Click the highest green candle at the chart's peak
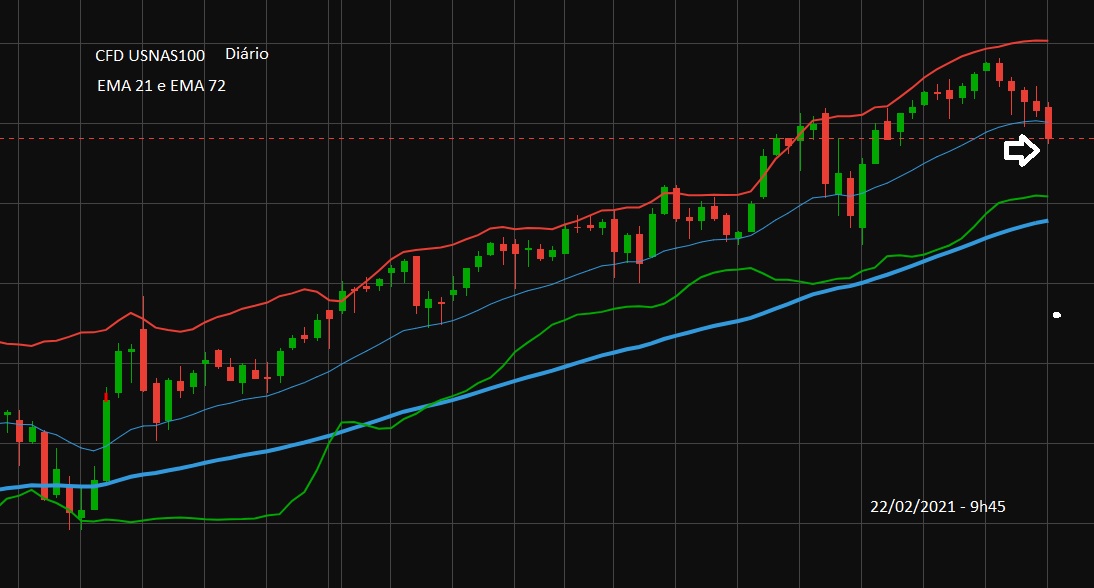 pyautogui.click(x=986, y=67)
